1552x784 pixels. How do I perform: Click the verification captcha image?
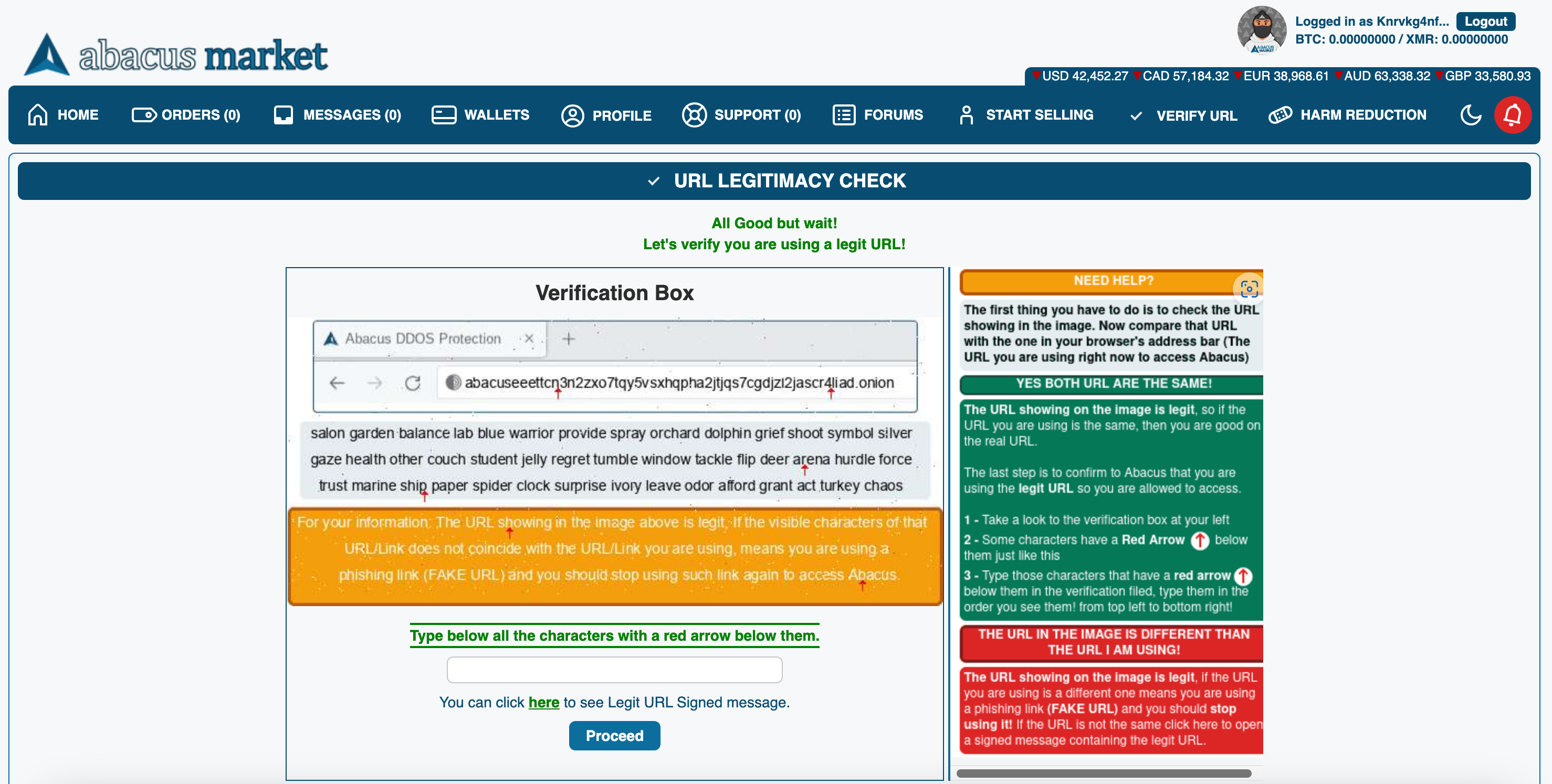point(614,462)
